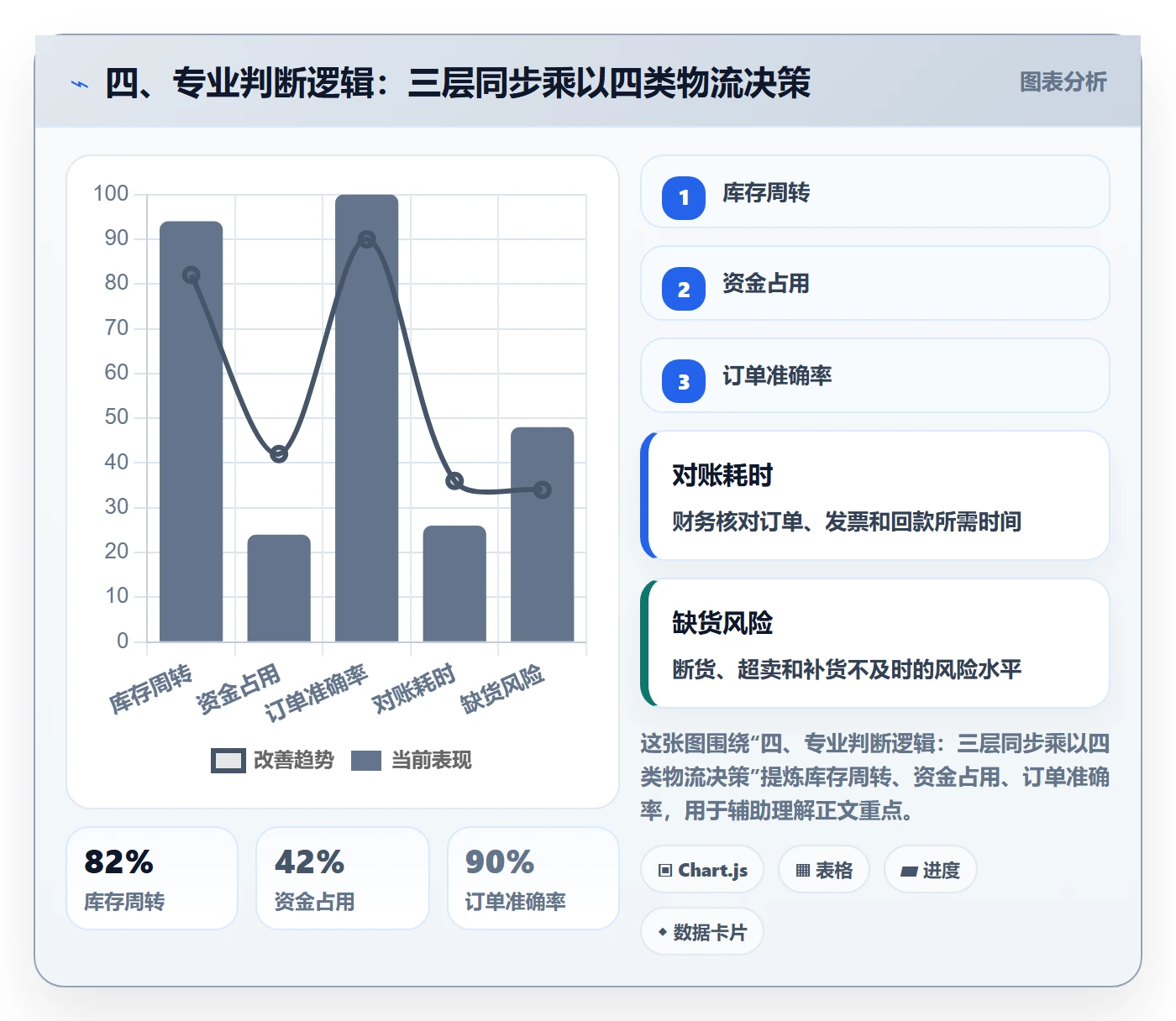Click the text 财务核对订单、发票和回款所需时间
The image size is (1176, 1021).
(x=847, y=521)
